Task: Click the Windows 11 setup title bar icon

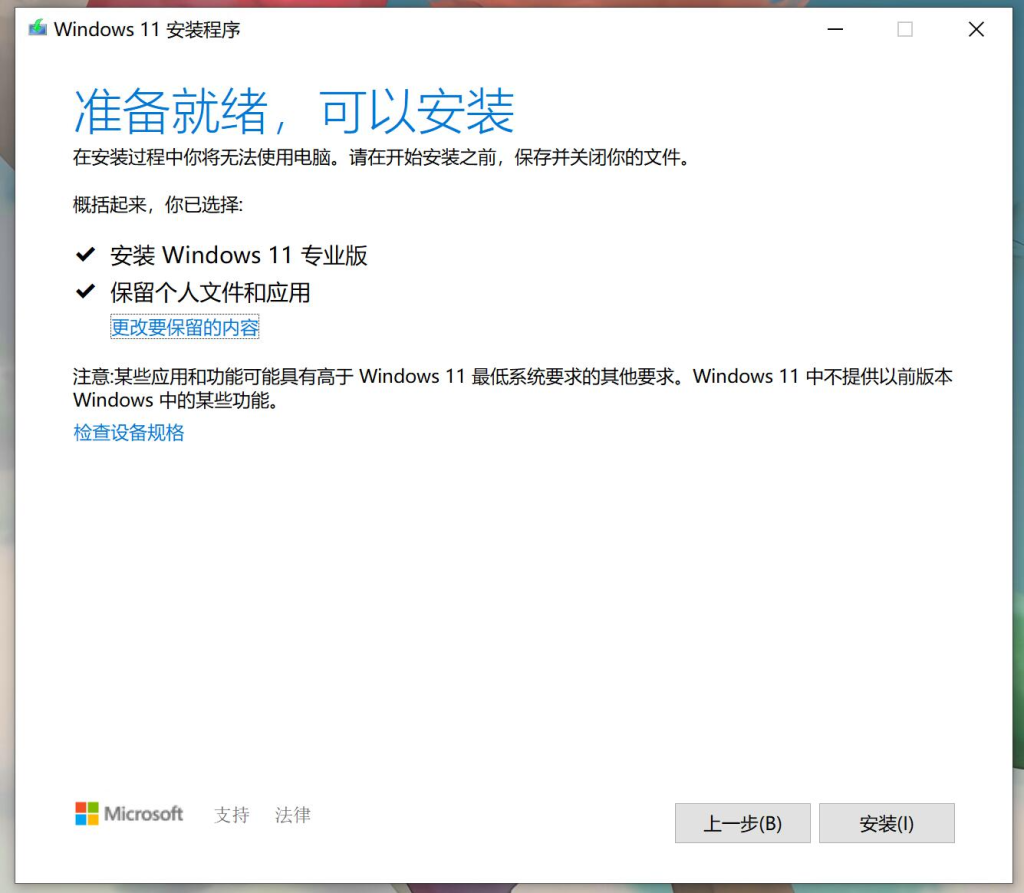Action: 37,28
